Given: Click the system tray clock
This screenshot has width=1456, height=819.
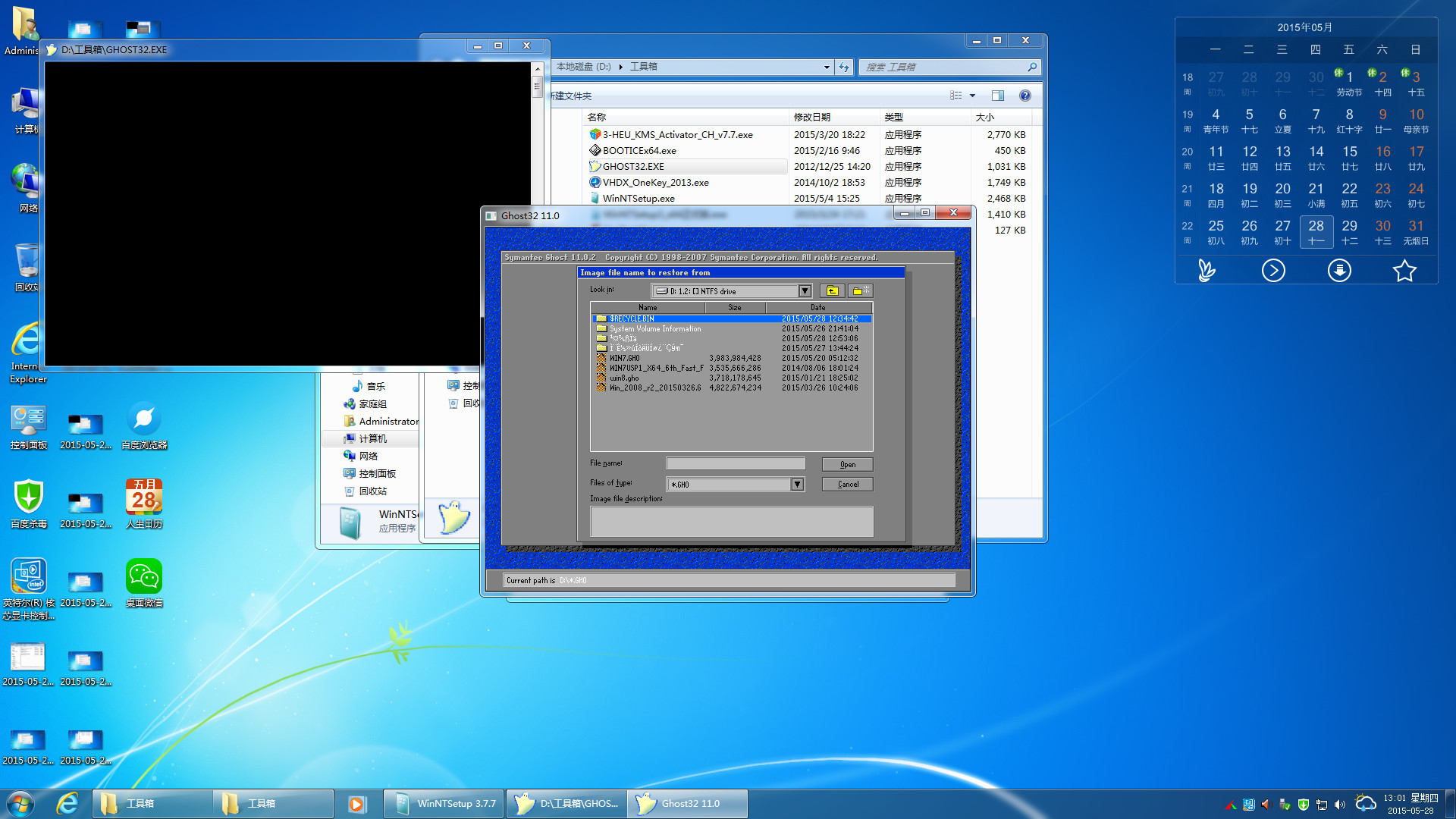Looking at the screenshot, I should 1410,804.
